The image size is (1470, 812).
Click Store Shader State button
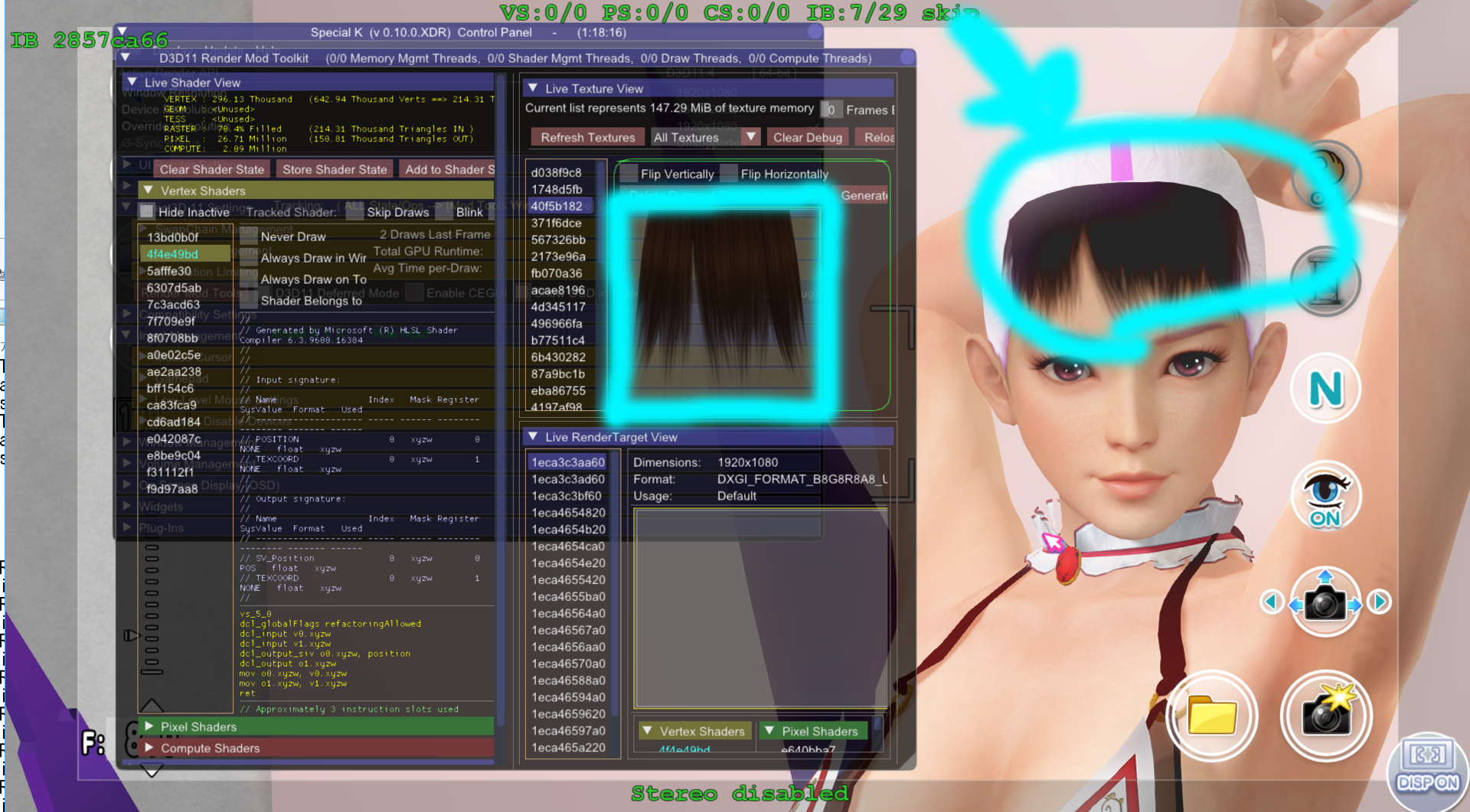click(x=335, y=169)
